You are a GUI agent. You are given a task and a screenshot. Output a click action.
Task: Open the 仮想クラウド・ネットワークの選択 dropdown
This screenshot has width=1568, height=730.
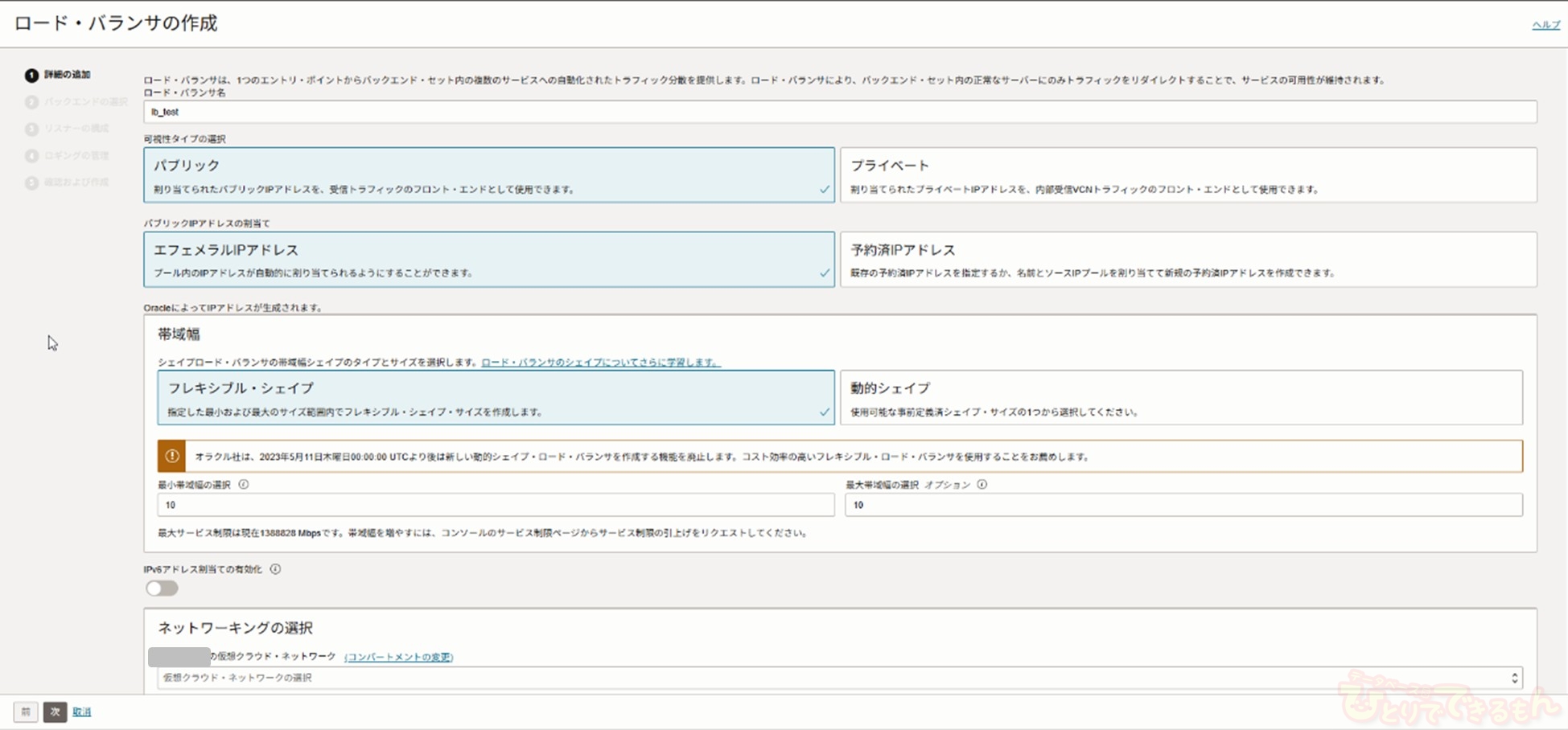837,678
